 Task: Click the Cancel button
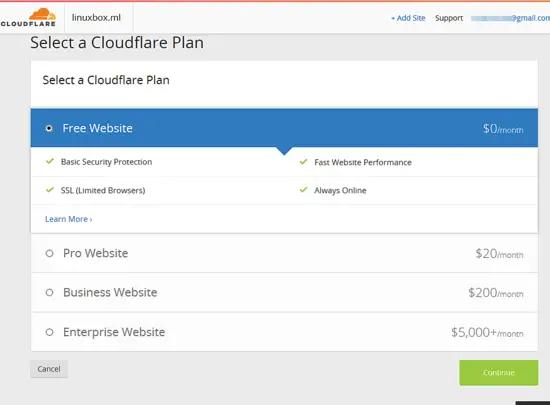pyautogui.click(x=49, y=369)
